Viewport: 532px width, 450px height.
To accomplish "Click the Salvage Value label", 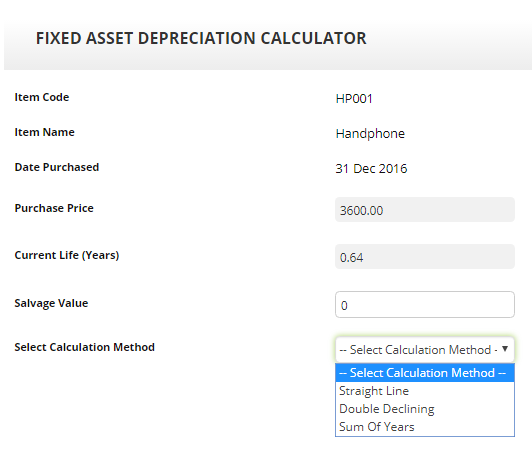I will pos(51,303).
